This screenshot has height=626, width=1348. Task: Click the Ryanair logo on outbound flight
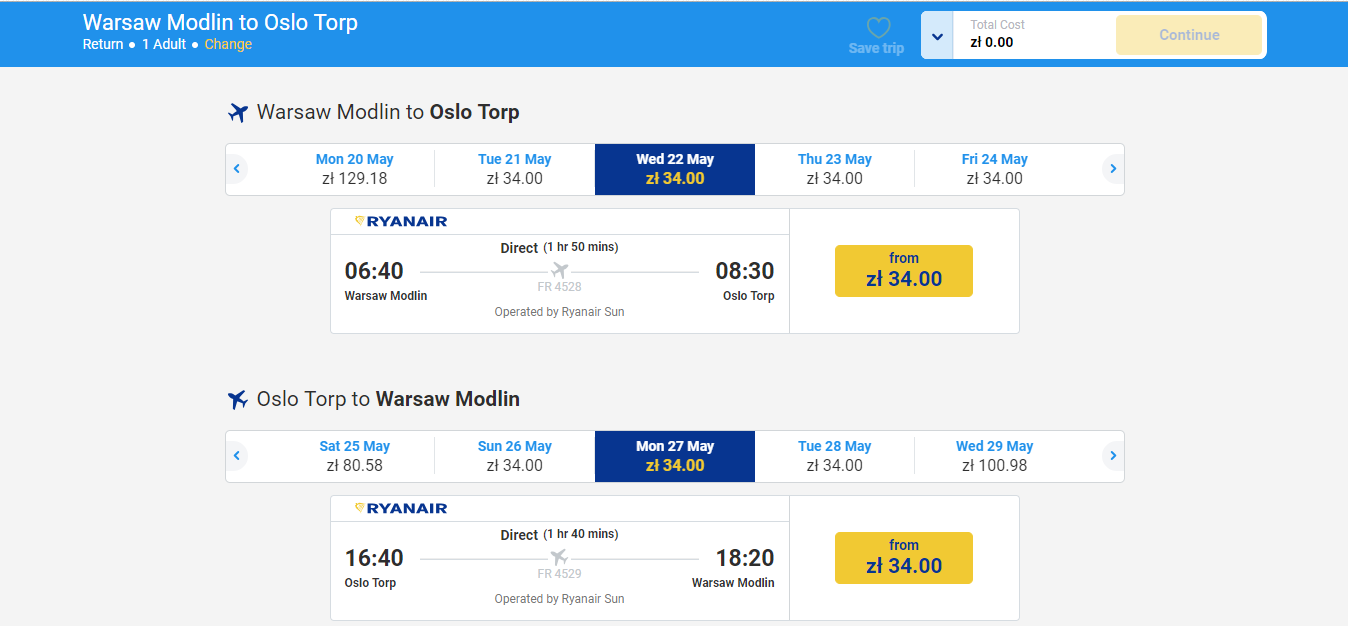(x=401, y=221)
